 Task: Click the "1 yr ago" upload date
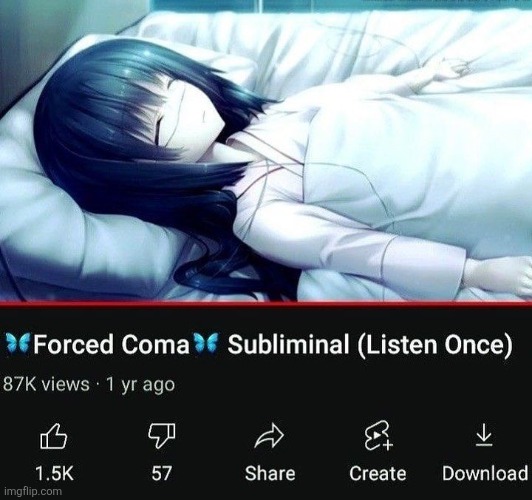pos(140,385)
